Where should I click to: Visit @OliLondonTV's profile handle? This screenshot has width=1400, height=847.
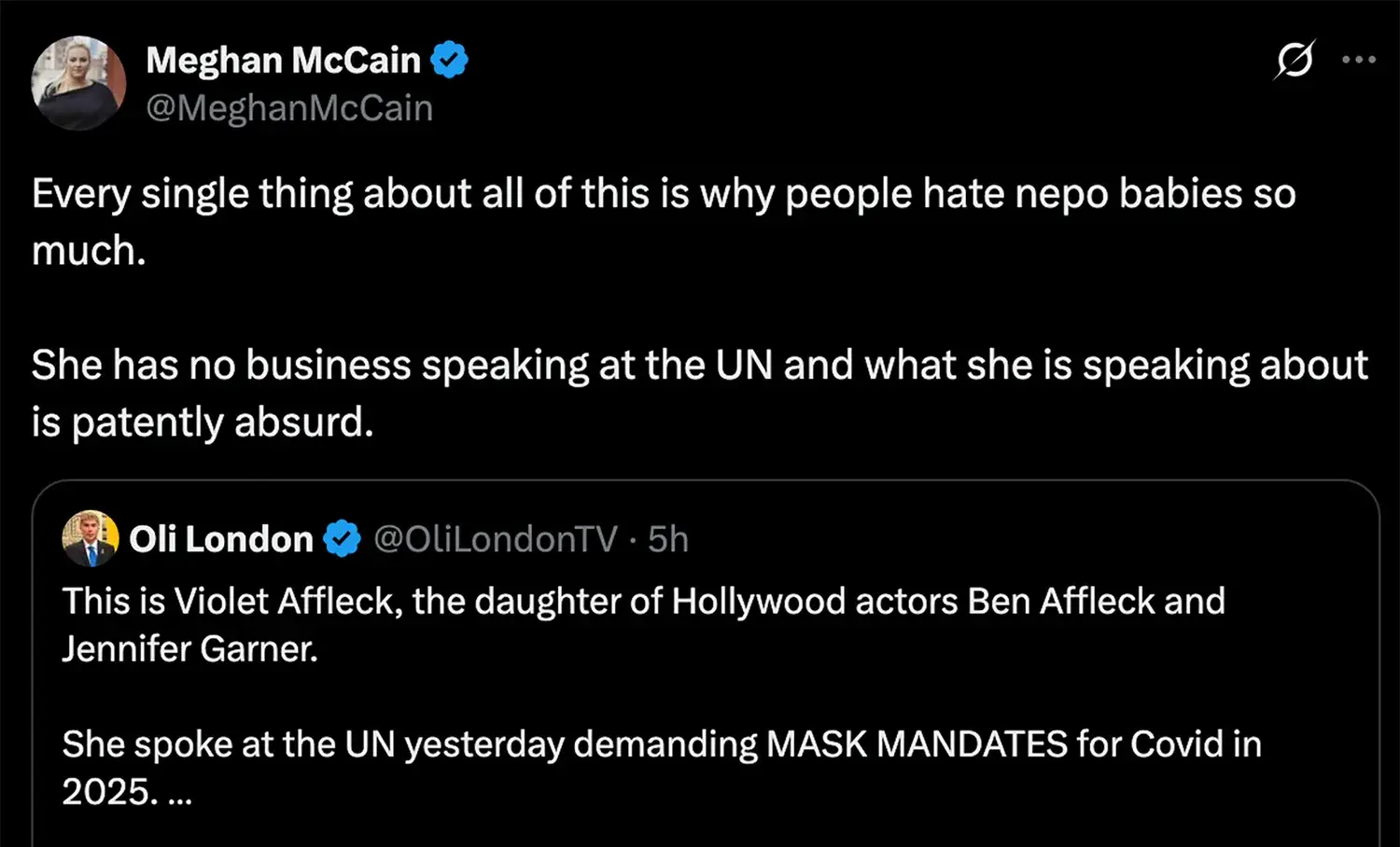pos(497,538)
